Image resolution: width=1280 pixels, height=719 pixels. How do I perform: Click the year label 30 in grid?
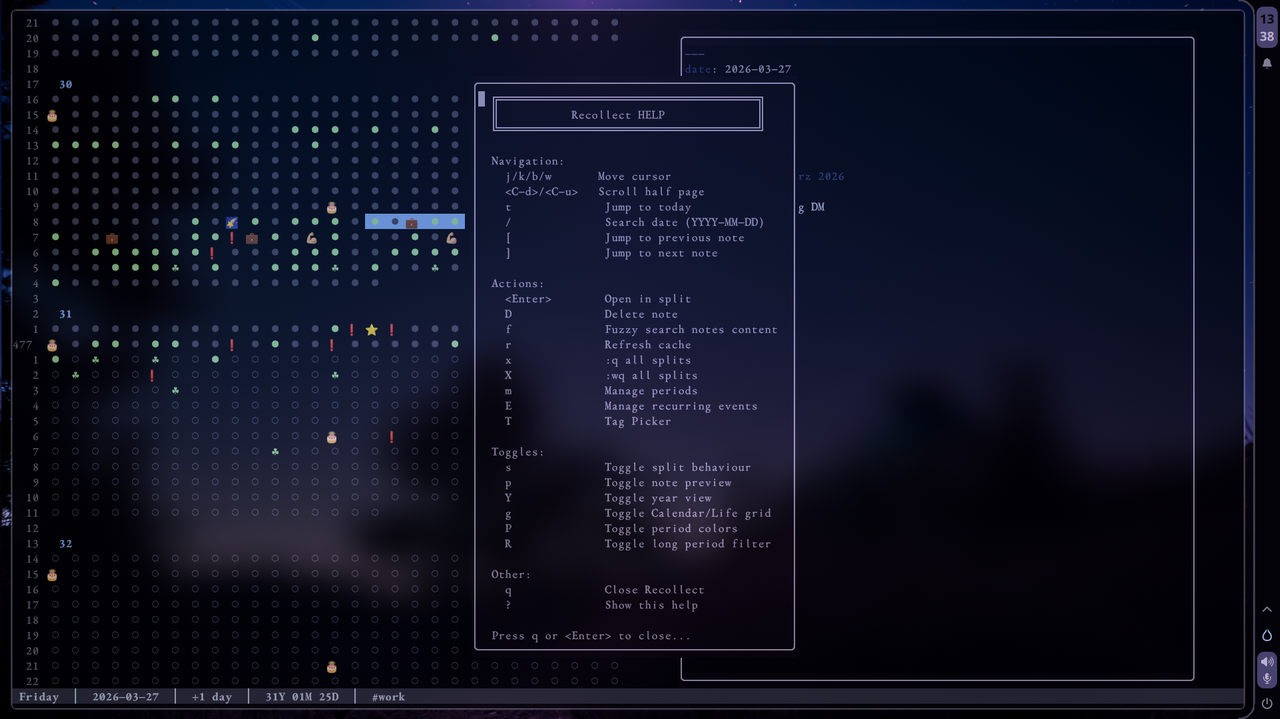pyautogui.click(x=65, y=85)
